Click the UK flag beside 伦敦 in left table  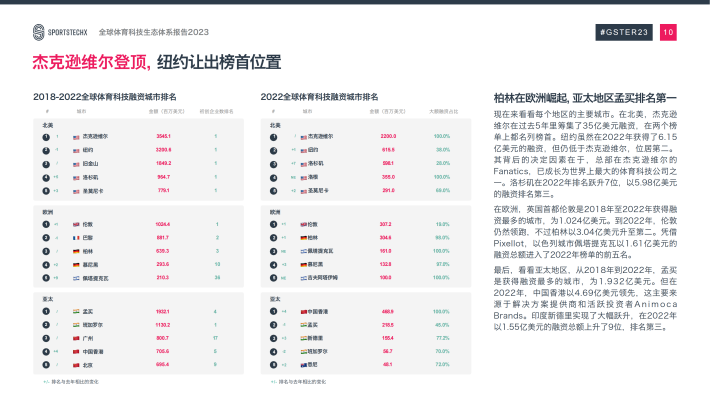tap(76, 224)
